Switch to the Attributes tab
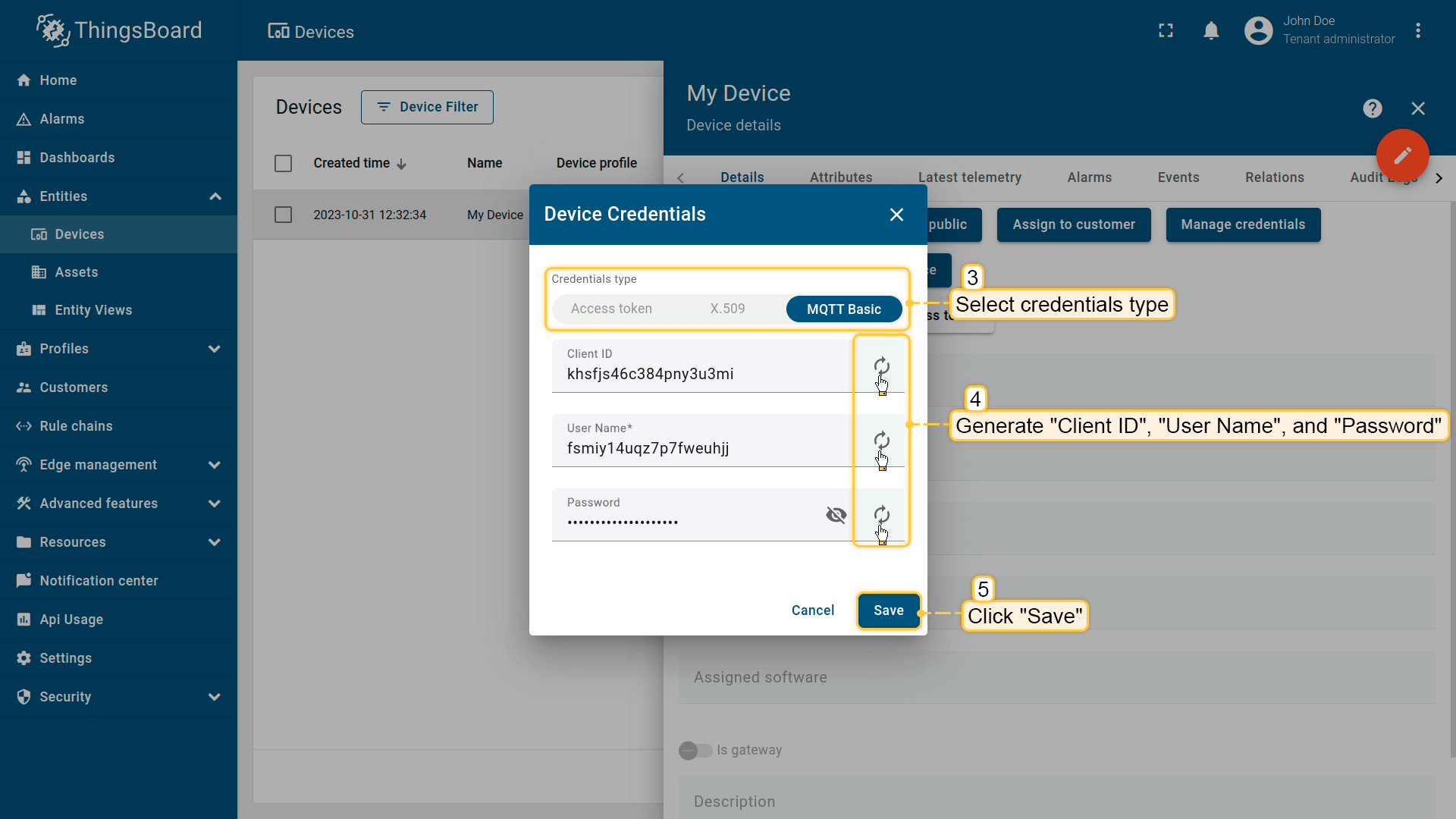 click(840, 177)
